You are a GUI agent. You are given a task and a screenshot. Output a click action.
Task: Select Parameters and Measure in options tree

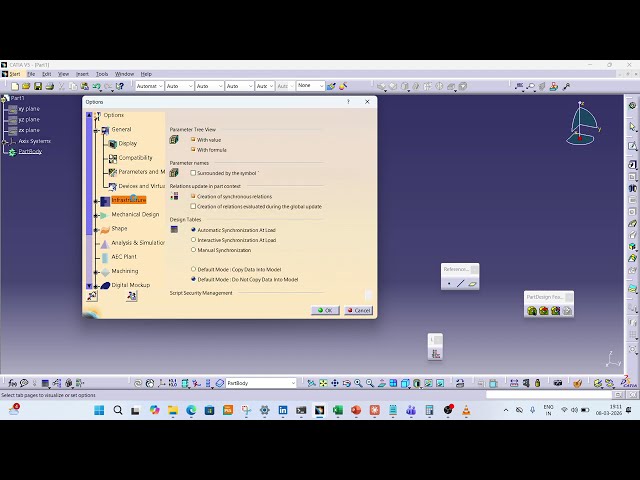142,172
